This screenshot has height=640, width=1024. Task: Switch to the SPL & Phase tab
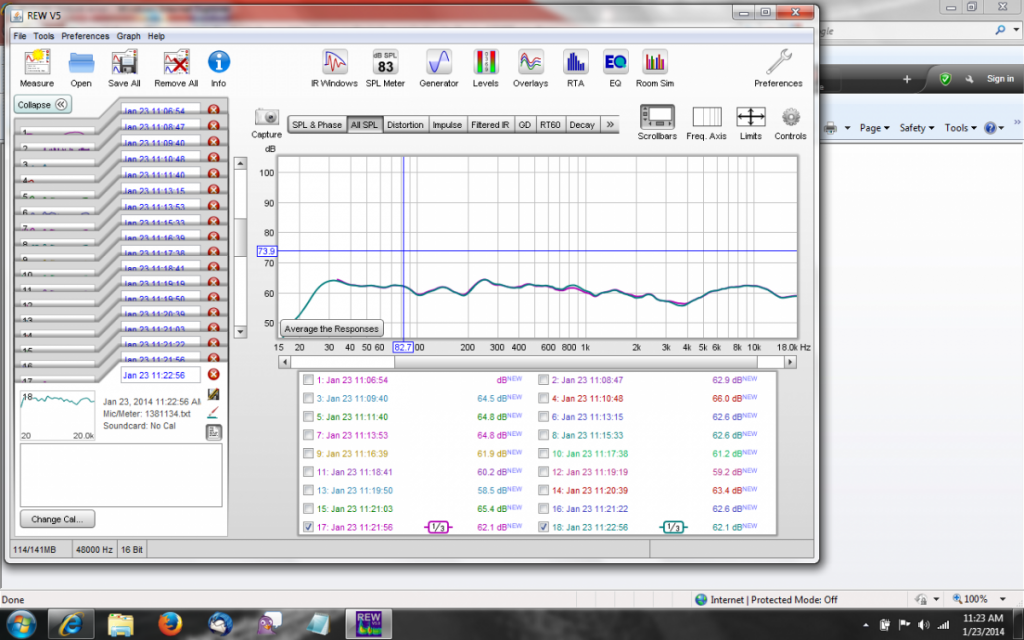tap(317, 125)
